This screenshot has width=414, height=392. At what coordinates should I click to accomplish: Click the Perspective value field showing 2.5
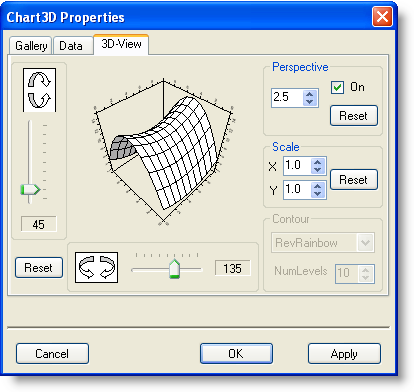point(287,98)
